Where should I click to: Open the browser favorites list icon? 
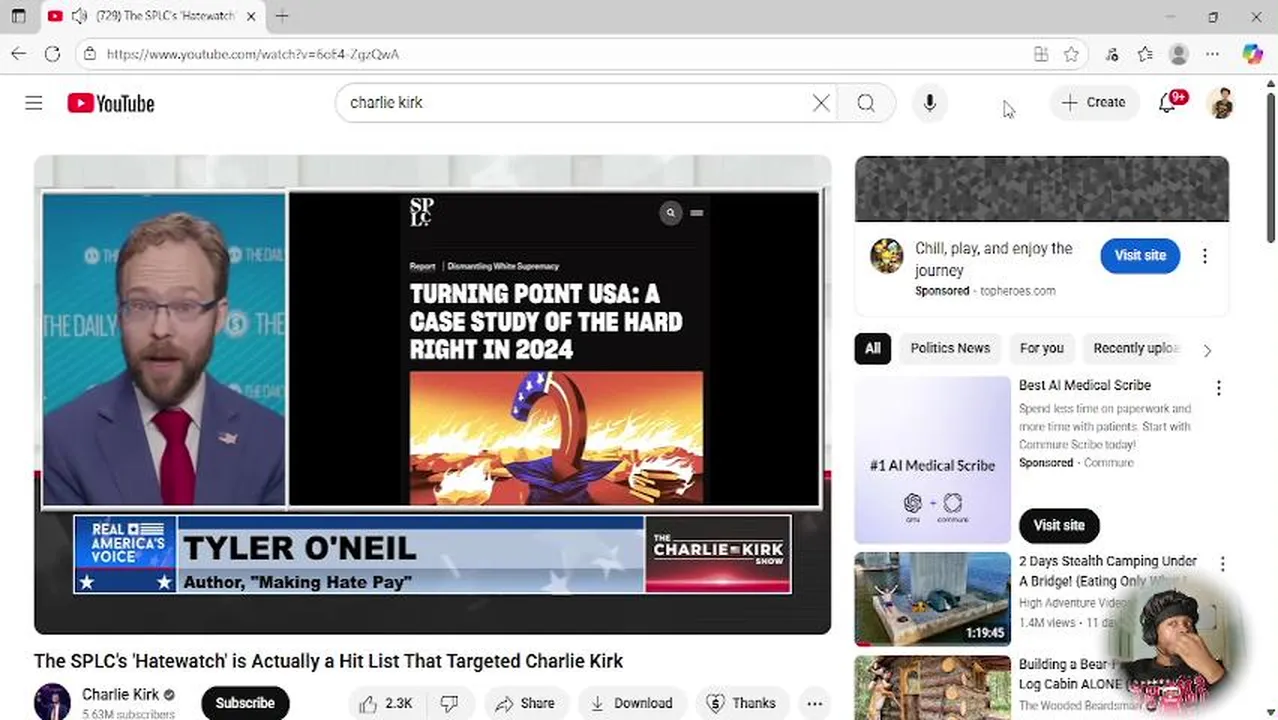click(x=1145, y=54)
